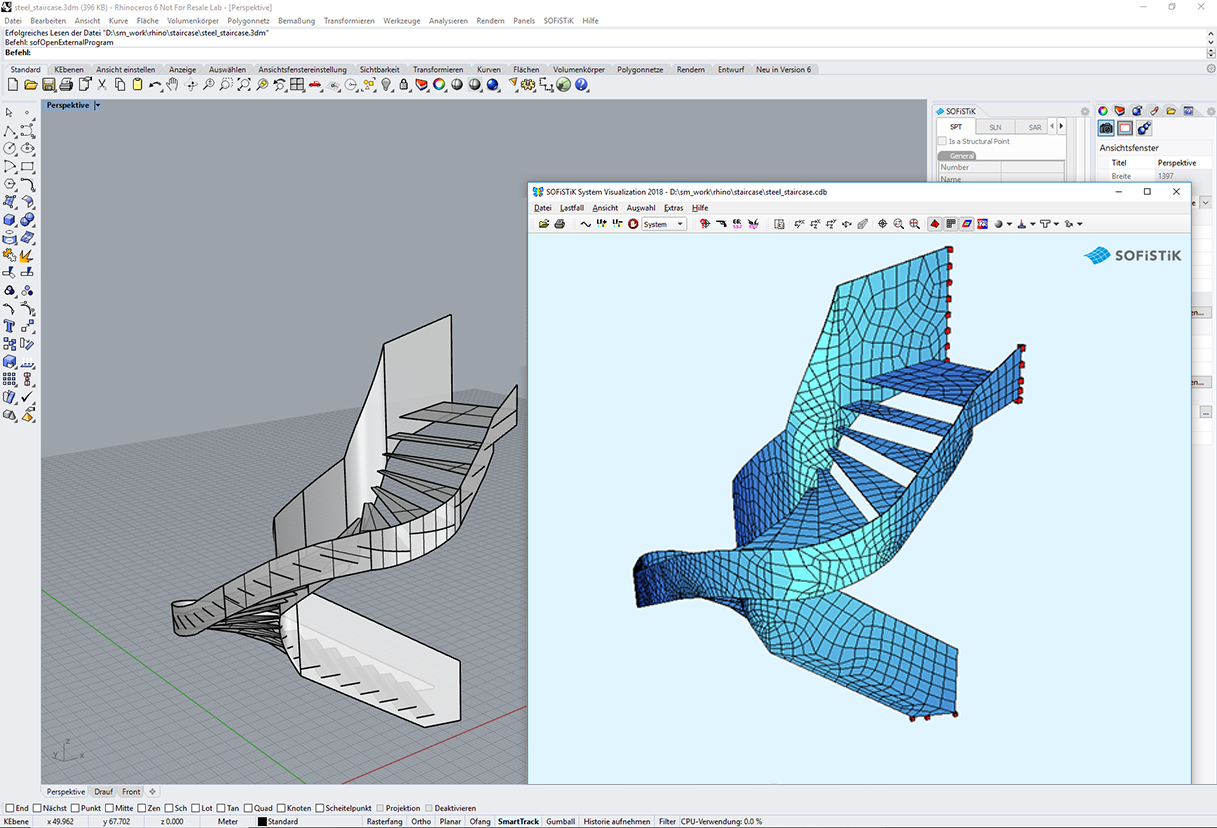Activate the Zoom Window tool
The height and width of the screenshot is (828, 1217).
point(227,85)
